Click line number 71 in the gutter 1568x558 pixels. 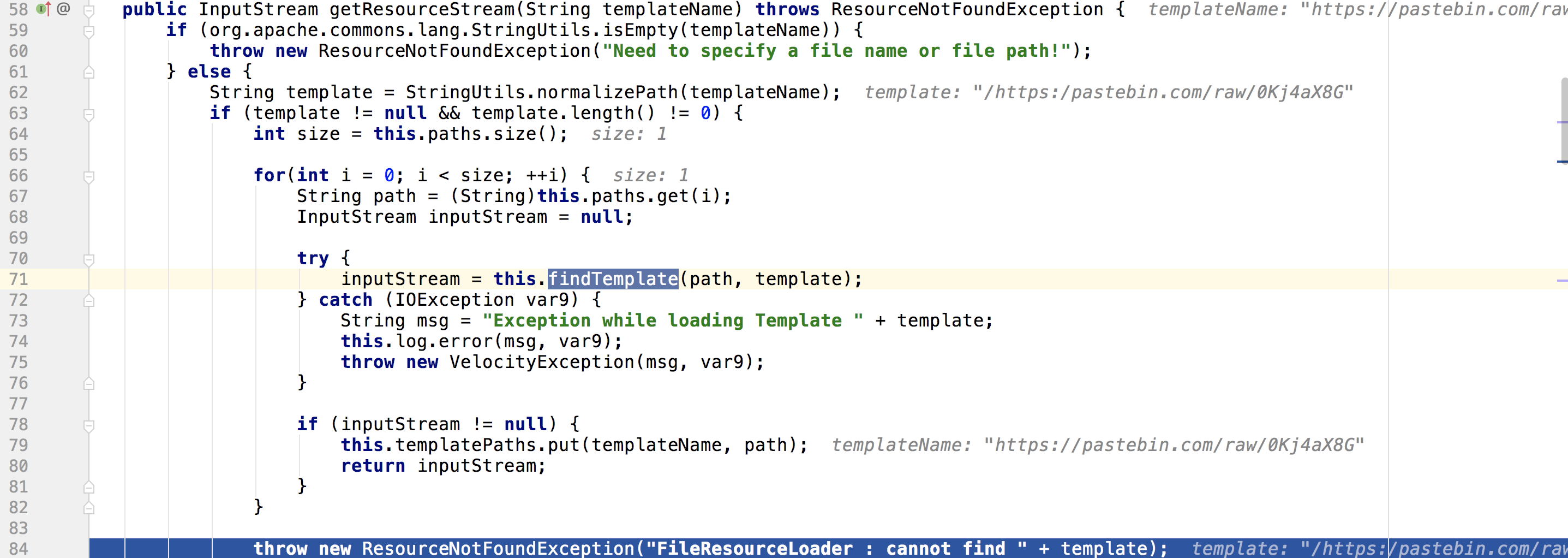19,279
